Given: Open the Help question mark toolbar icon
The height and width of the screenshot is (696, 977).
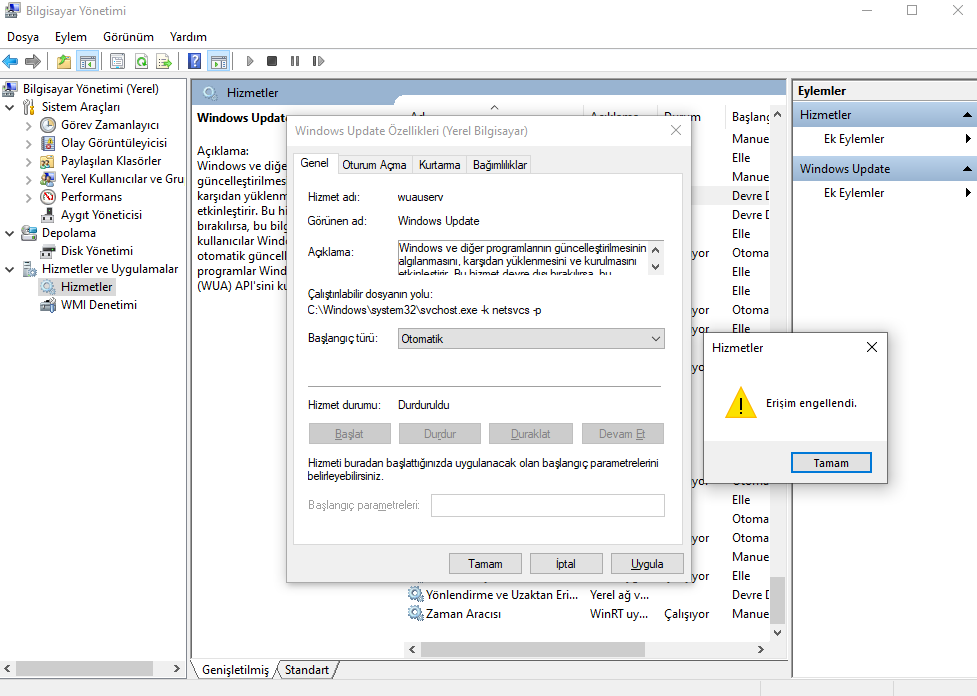Looking at the screenshot, I should point(194,61).
